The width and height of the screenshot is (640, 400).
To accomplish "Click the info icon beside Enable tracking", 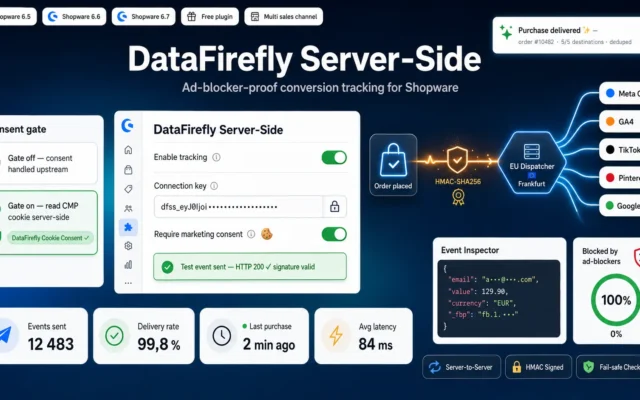I will (x=216, y=157).
